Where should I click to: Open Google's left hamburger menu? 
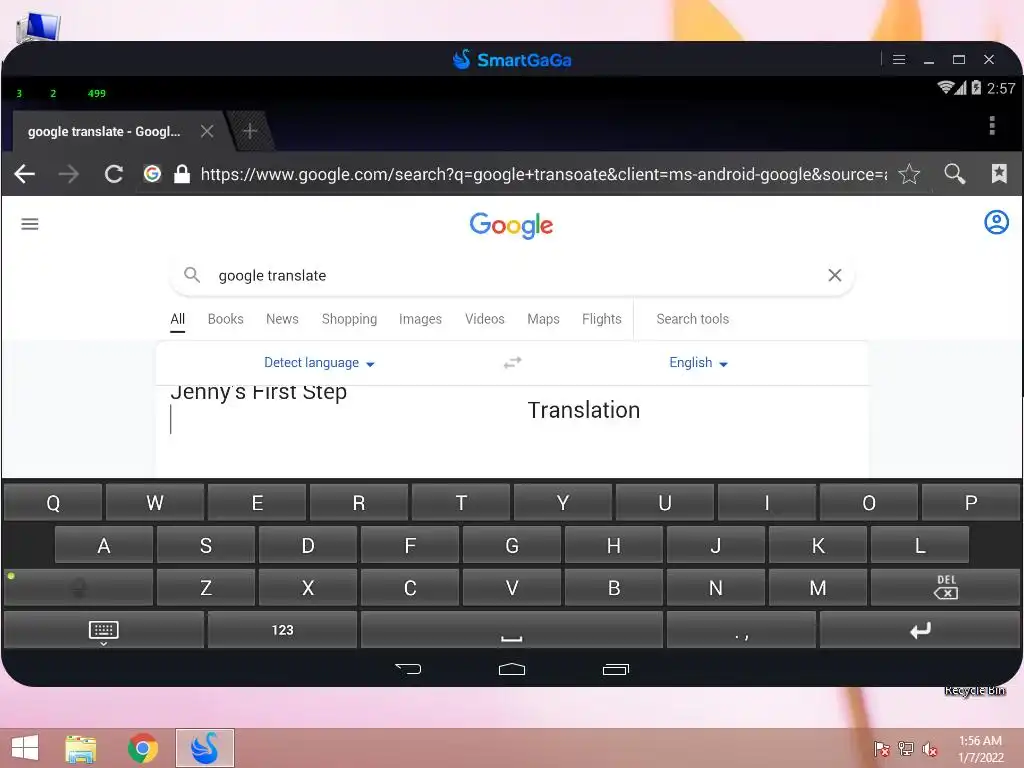coord(30,225)
